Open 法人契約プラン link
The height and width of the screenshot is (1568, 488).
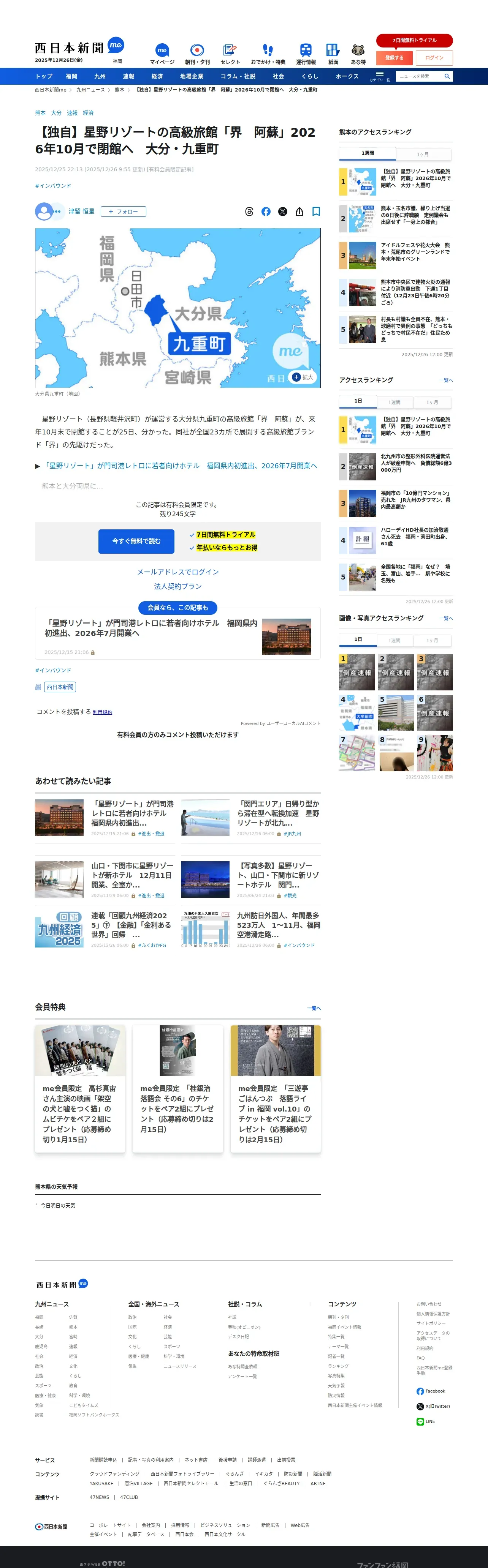coord(178,586)
